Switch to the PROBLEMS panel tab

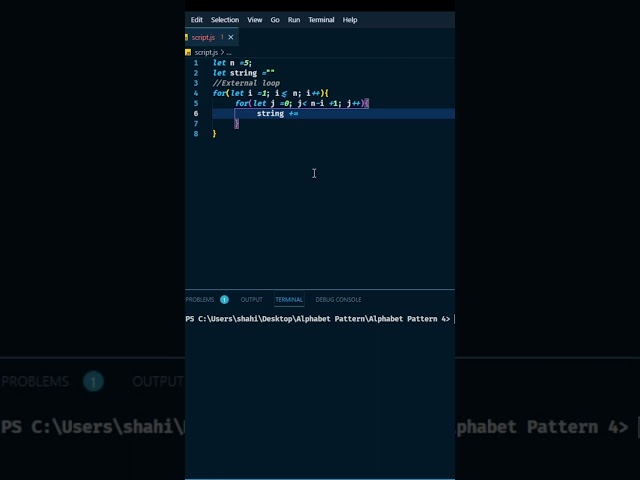pos(200,300)
